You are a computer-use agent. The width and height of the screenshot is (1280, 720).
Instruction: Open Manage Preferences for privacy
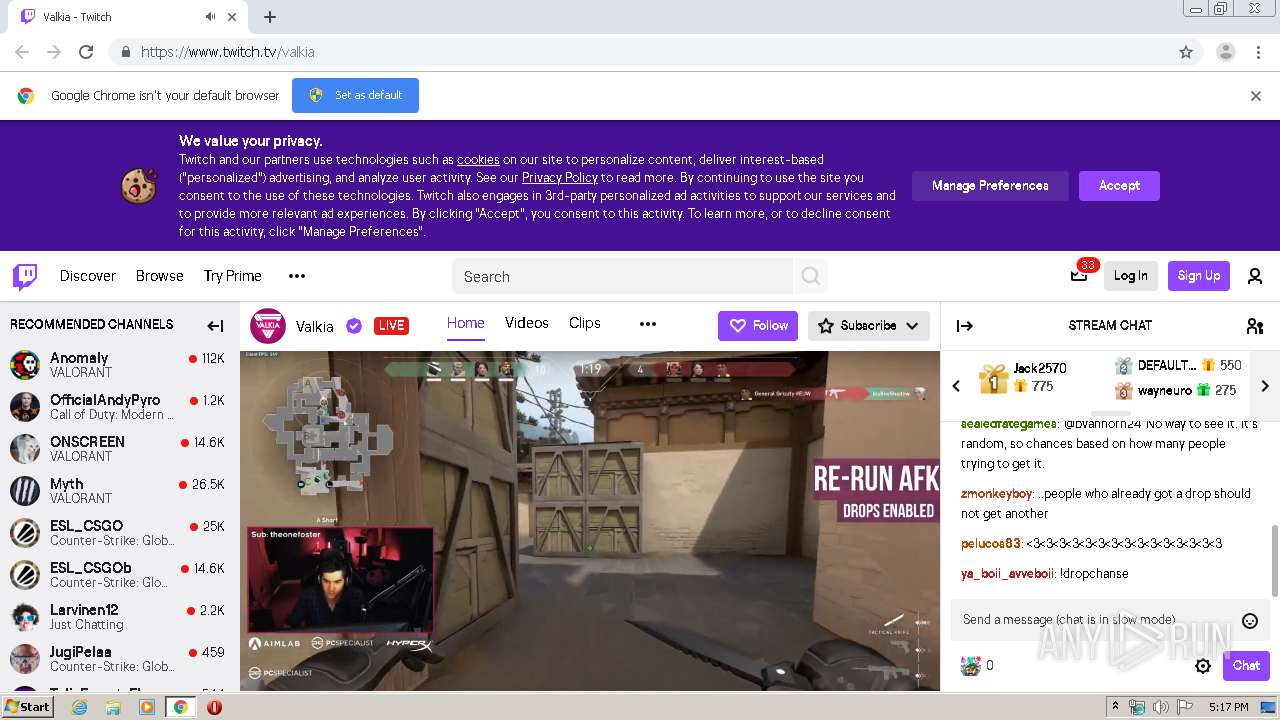(990, 186)
